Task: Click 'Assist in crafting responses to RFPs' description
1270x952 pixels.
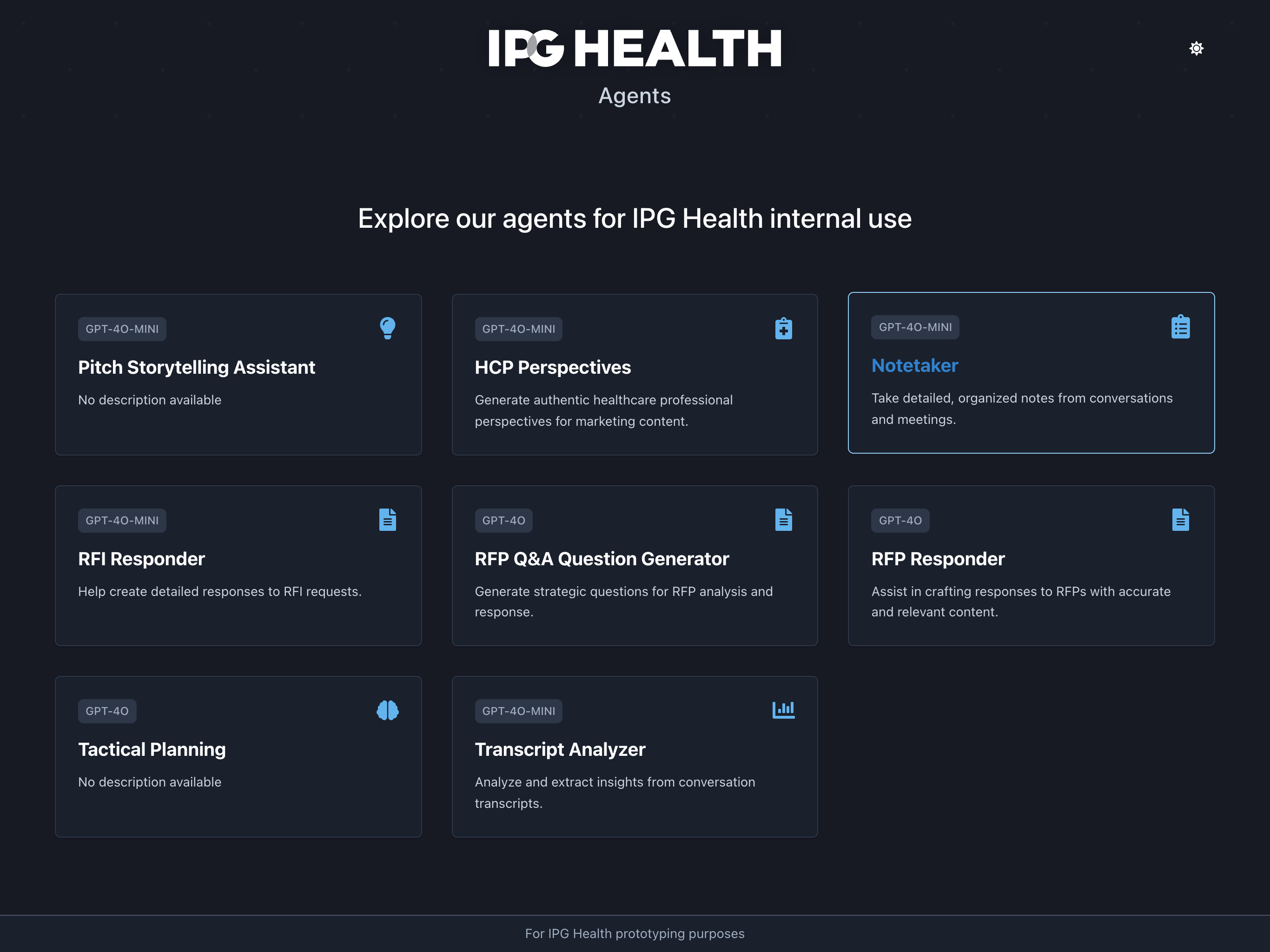Action: (x=1021, y=602)
